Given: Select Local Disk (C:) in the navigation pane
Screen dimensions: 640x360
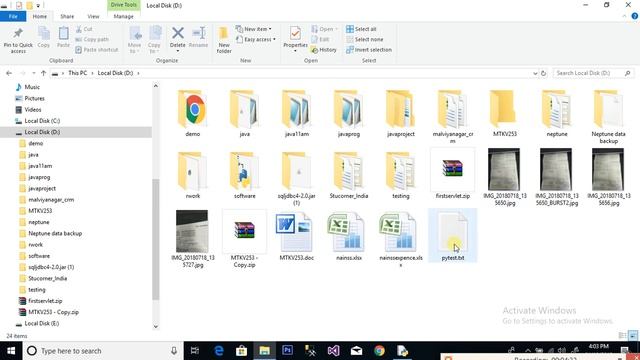Looking at the screenshot, I should pos(42,121).
